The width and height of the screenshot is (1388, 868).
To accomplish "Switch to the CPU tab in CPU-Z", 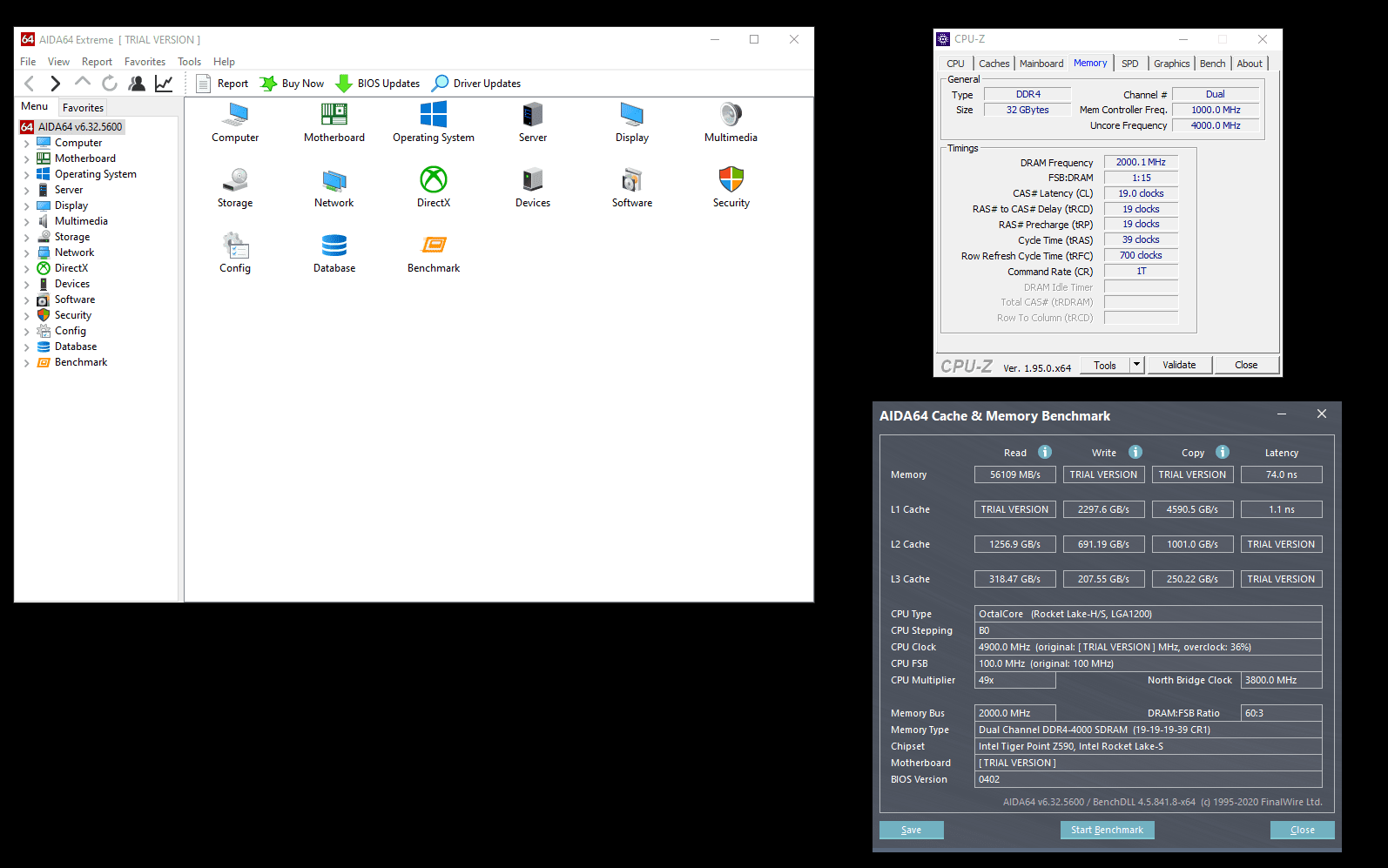I will coord(955,64).
